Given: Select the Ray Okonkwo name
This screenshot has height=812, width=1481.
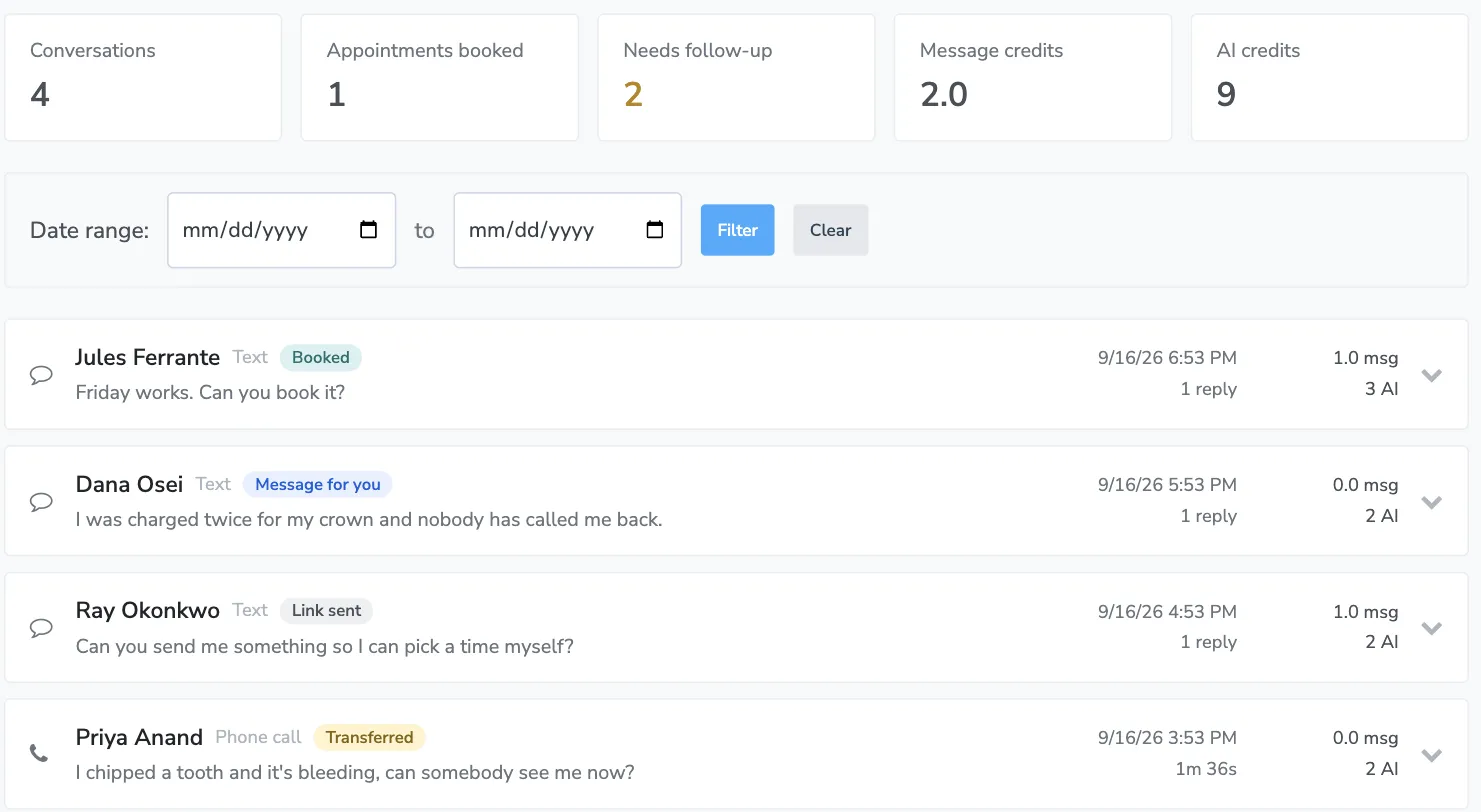Looking at the screenshot, I should [148, 610].
